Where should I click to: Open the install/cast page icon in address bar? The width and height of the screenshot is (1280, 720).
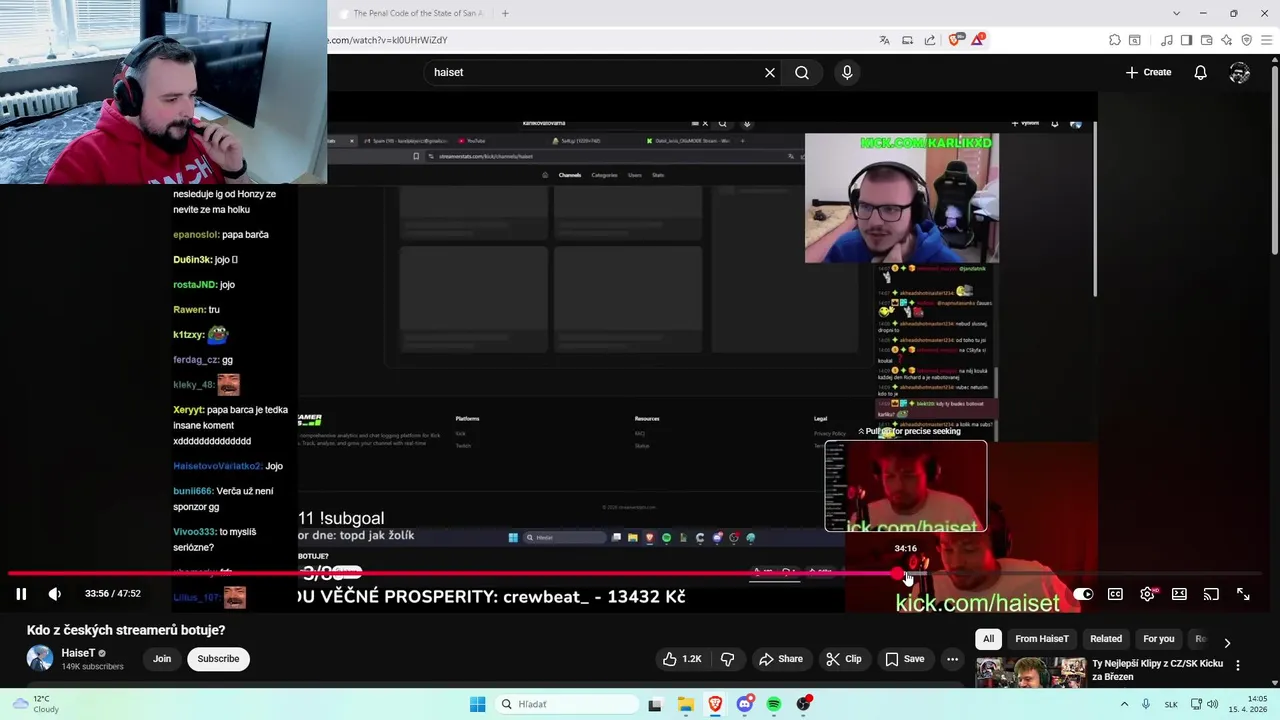click(907, 40)
